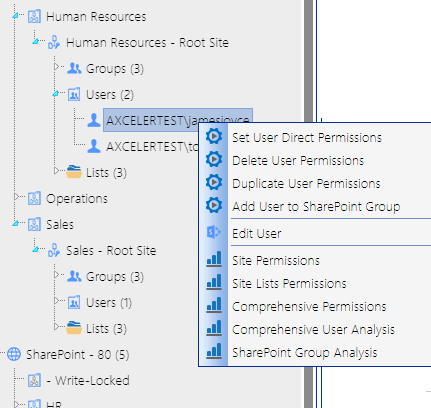Image resolution: width=431 pixels, height=408 pixels.
Task: Click Human Resources - Root Site icon
Action: pos(54,43)
